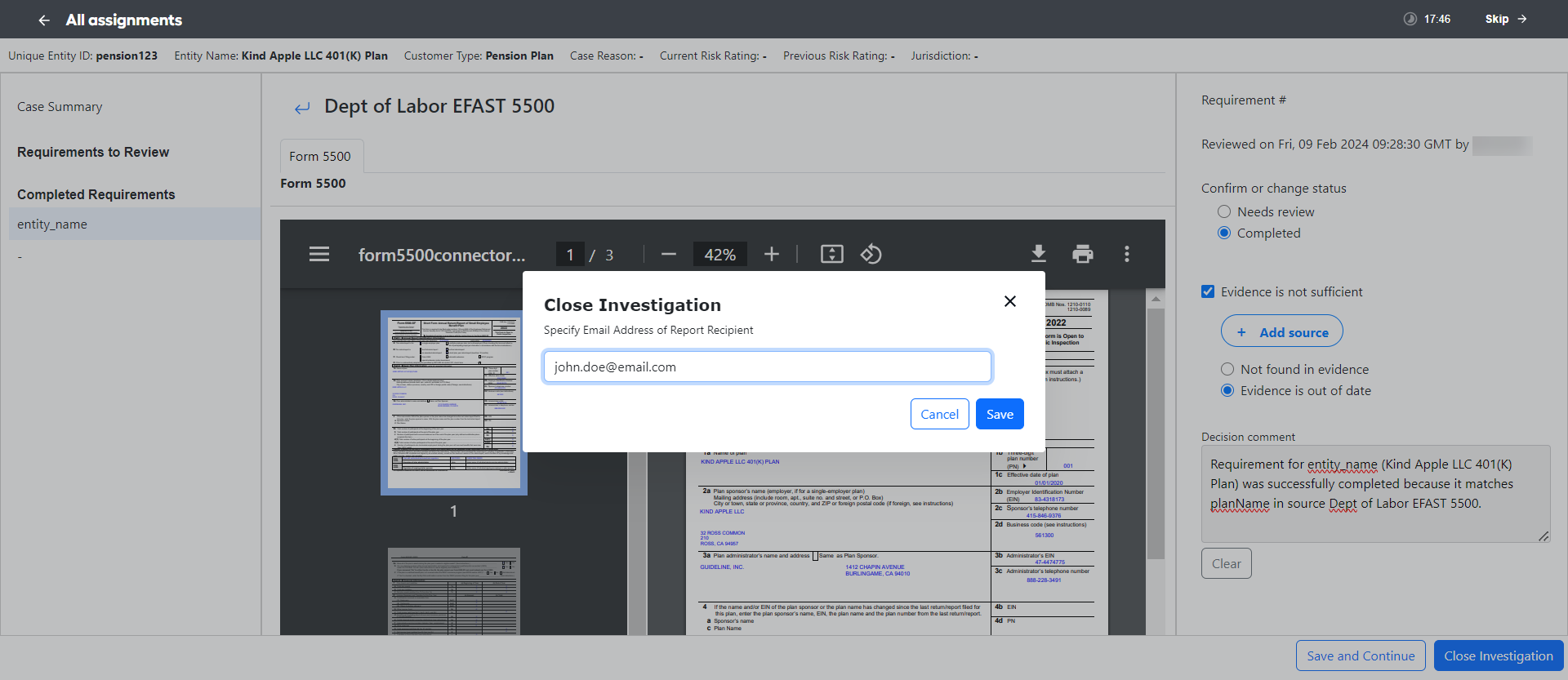Select the Completed status radio button
This screenshot has width=1568, height=680.
pyautogui.click(x=1224, y=233)
